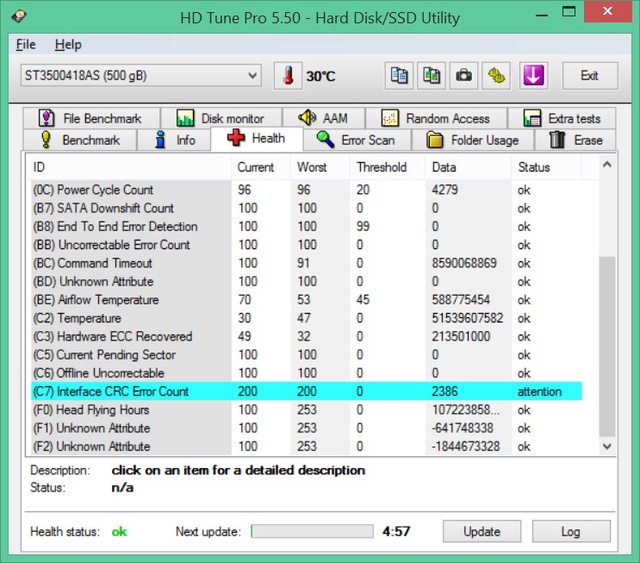The image size is (640, 563).
Task: Click the 30°C temperature readout
Action: click(x=320, y=76)
